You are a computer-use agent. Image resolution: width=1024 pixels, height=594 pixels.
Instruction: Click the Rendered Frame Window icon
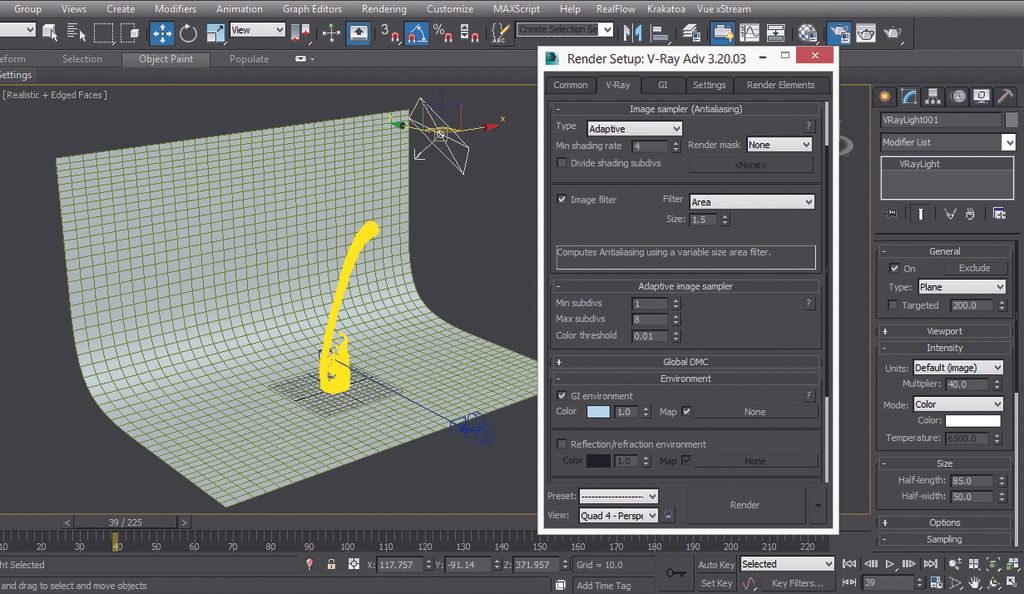coord(865,32)
